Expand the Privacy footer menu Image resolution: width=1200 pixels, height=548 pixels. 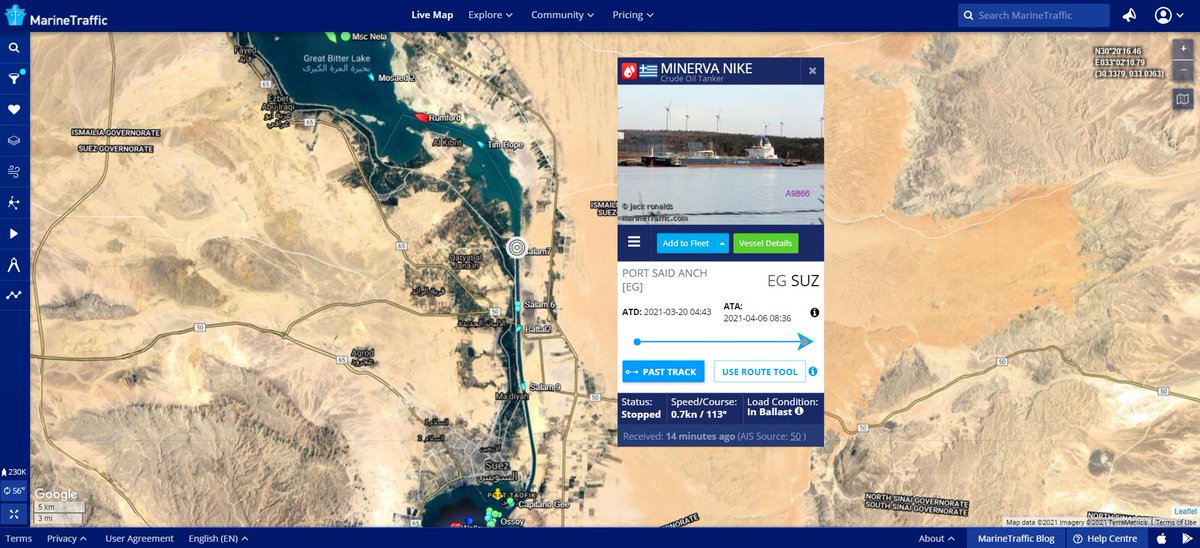coord(66,538)
